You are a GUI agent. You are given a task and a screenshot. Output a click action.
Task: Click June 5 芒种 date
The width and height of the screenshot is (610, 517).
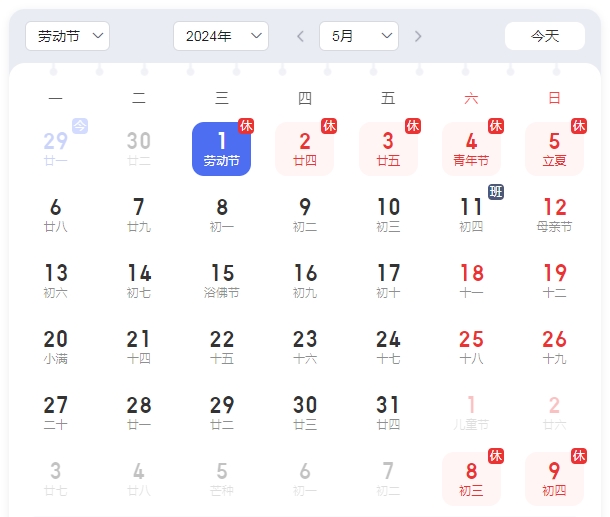(222, 479)
